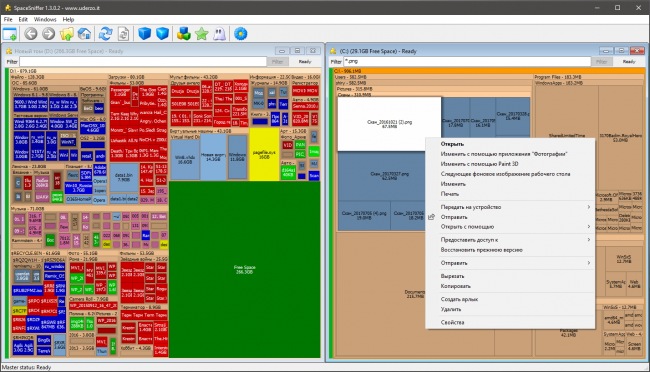Click Filter button in left window
Screen dimensions: 650x372
pos(277,62)
